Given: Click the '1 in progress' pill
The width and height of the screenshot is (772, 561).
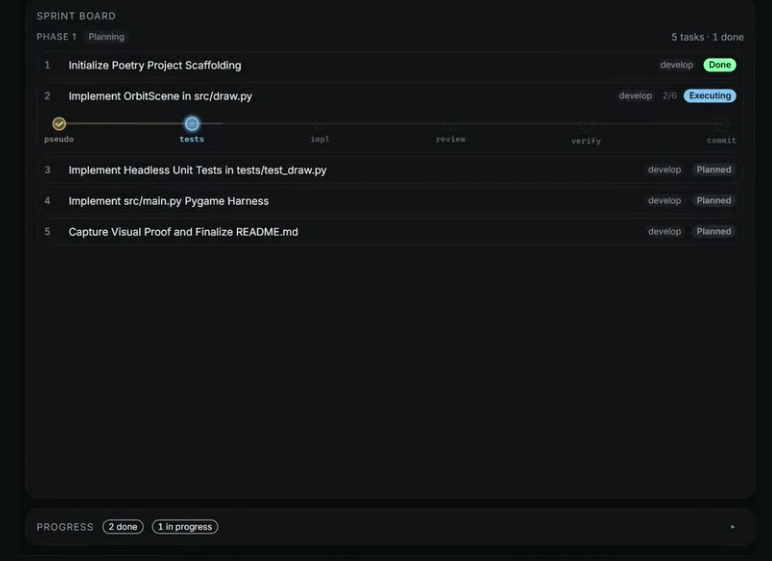Looking at the screenshot, I should coord(185,527).
